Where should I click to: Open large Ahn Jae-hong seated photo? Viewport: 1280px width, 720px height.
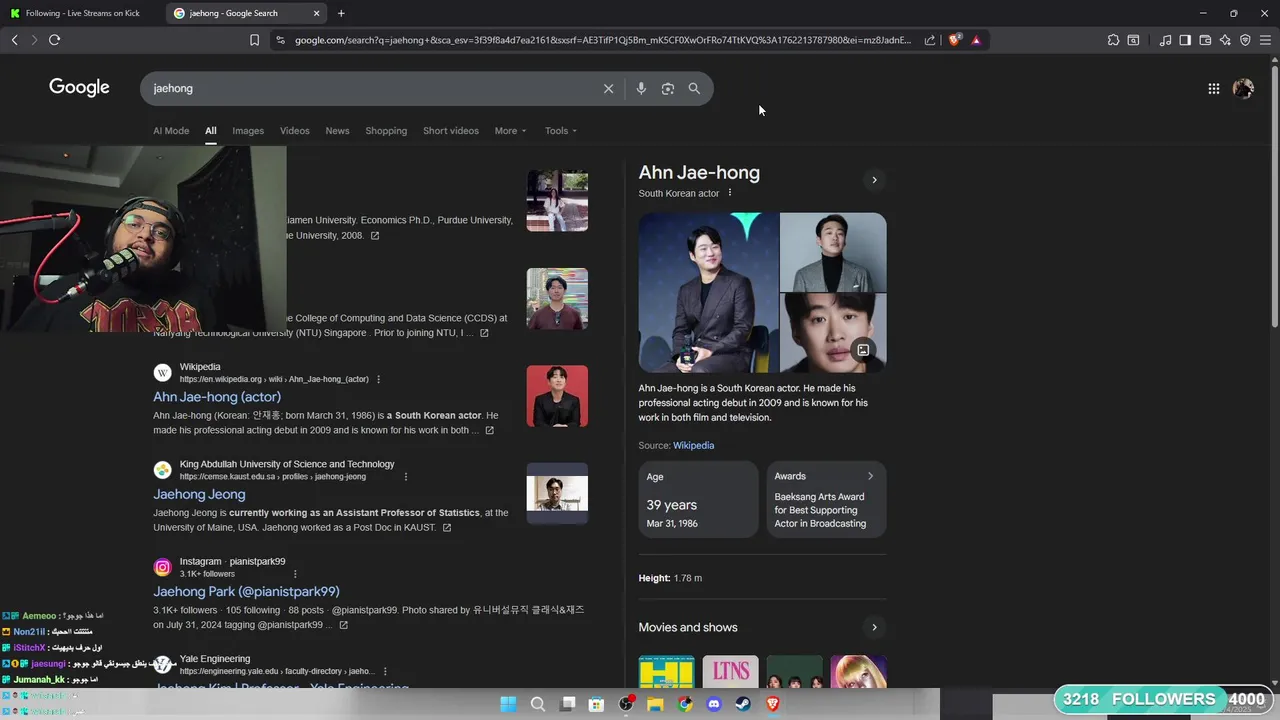click(708, 292)
